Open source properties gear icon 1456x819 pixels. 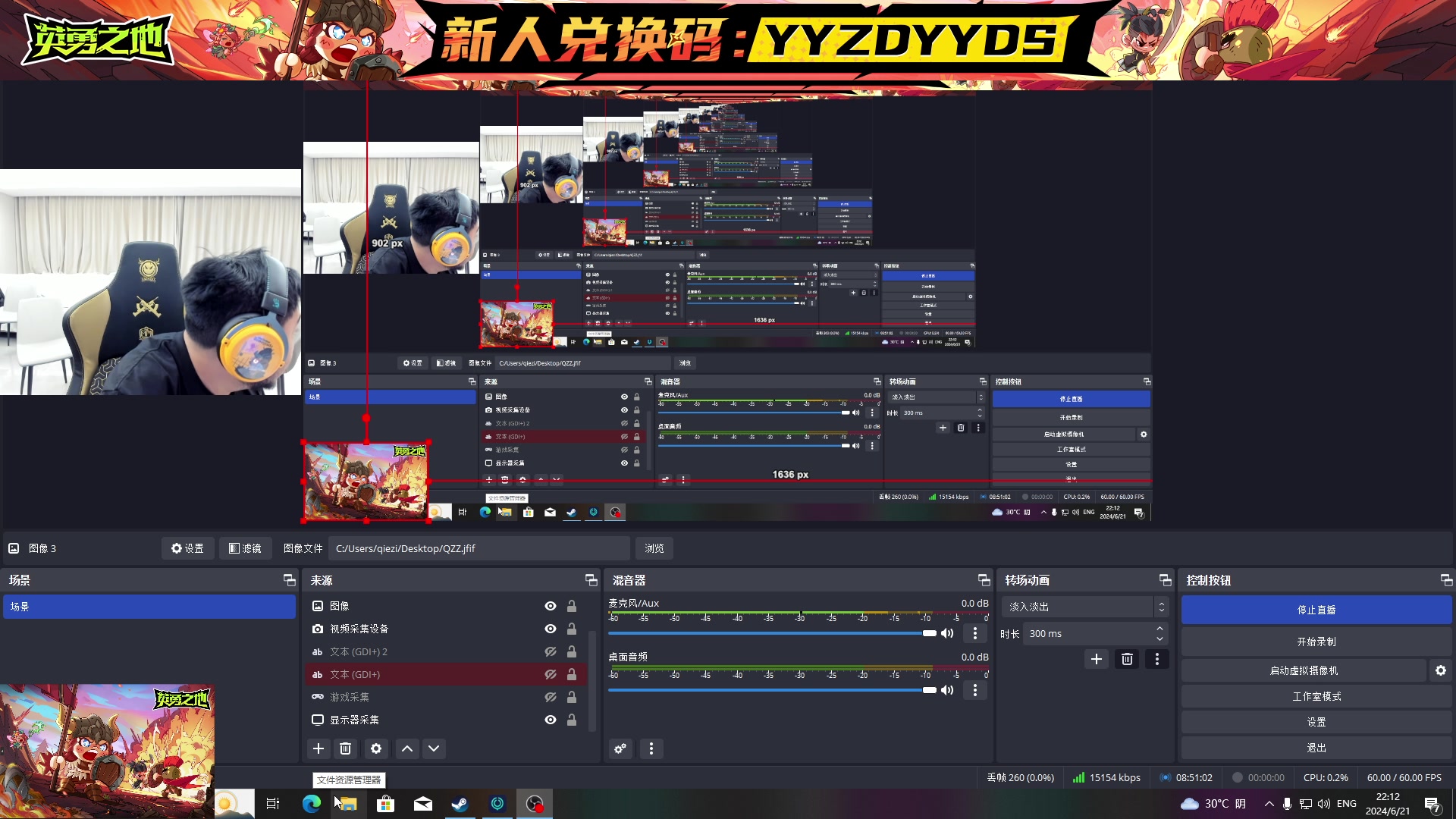click(x=376, y=748)
